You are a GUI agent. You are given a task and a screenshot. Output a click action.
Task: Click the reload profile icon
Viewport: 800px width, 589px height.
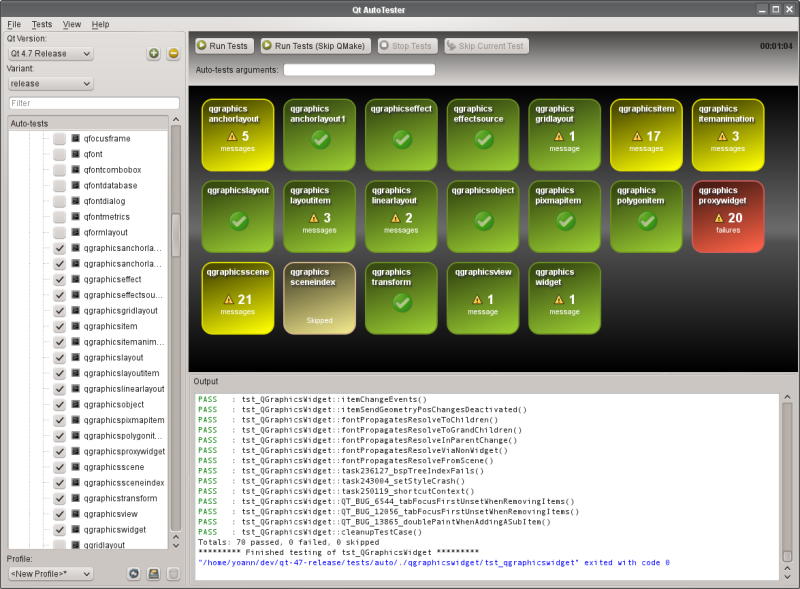point(134,574)
